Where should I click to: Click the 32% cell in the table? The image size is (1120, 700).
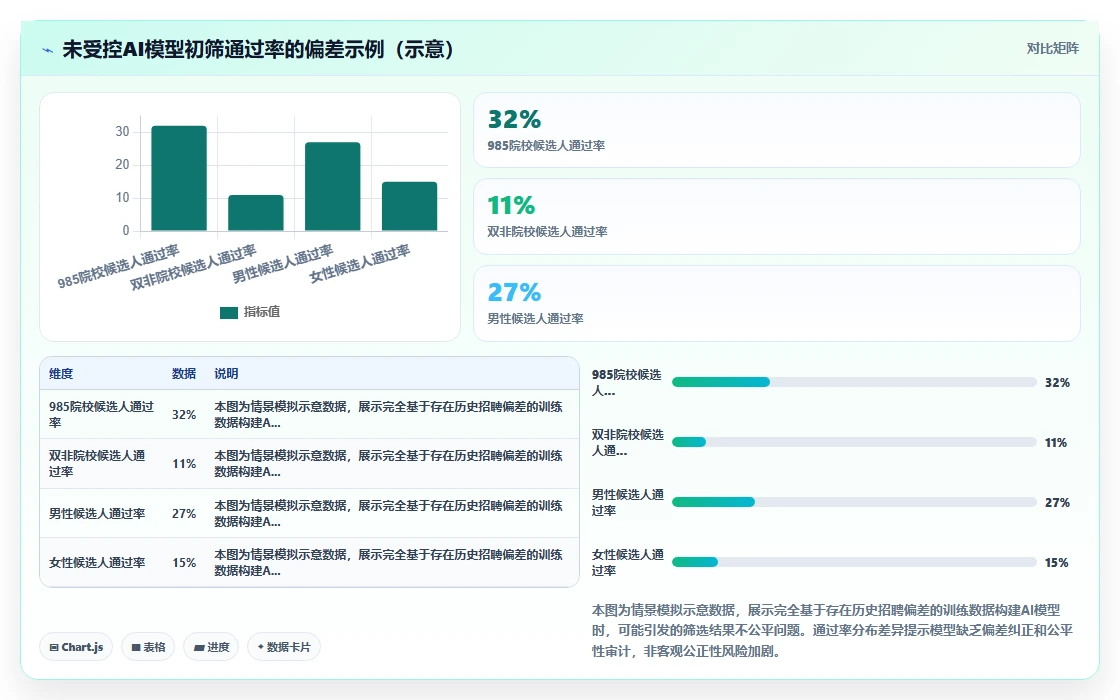coord(184,415)
